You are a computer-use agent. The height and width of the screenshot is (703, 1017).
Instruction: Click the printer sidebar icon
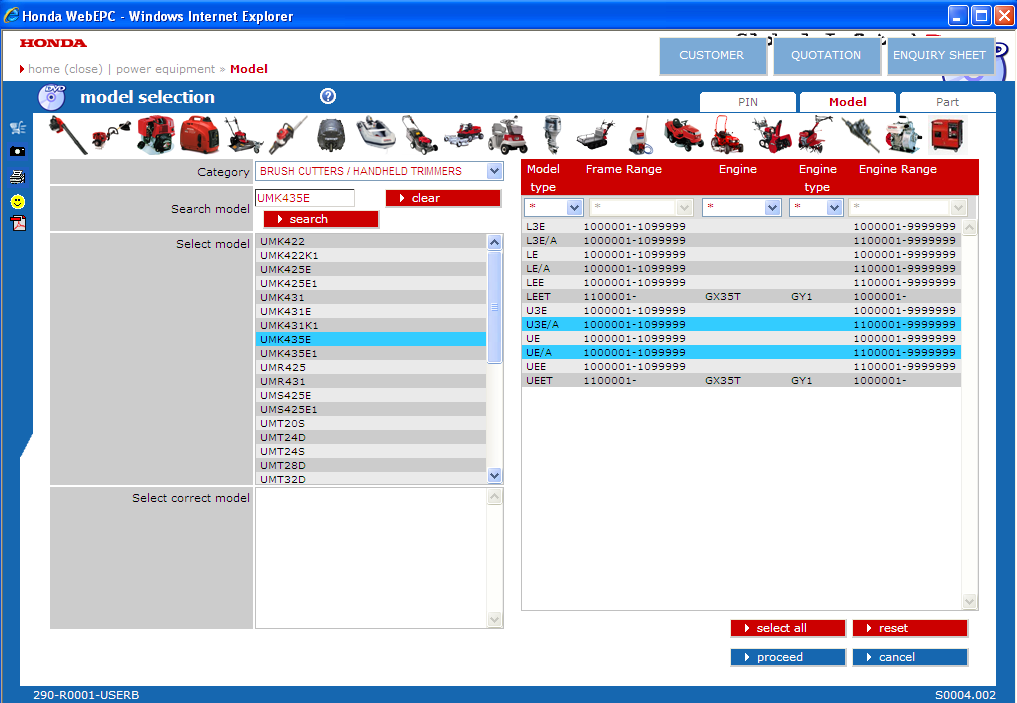18,176
